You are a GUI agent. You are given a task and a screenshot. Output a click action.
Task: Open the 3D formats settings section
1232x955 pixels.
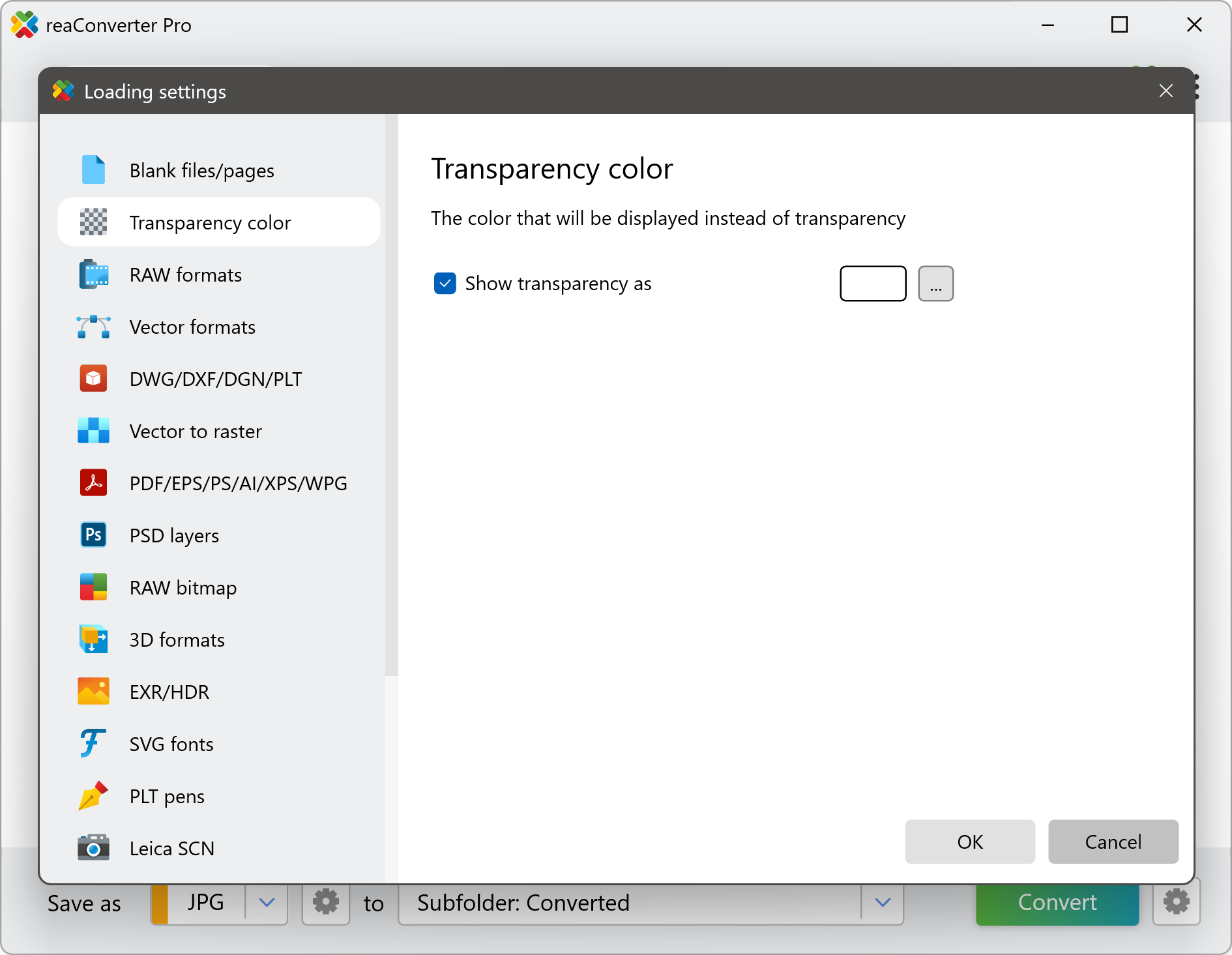[177, 639]
